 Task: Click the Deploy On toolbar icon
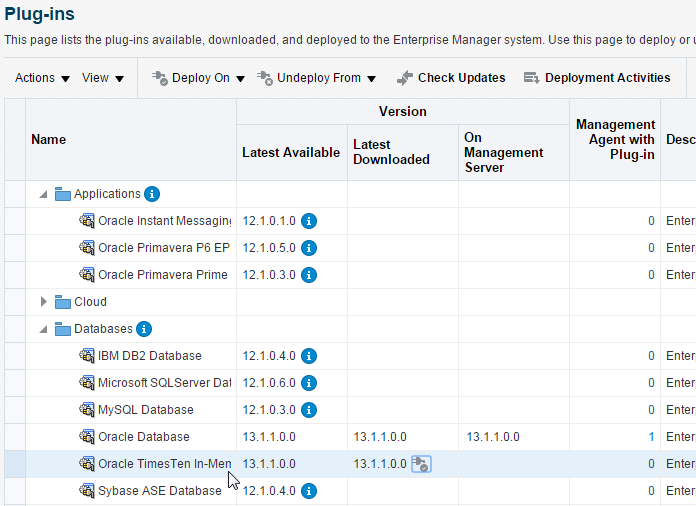(160, 78)
